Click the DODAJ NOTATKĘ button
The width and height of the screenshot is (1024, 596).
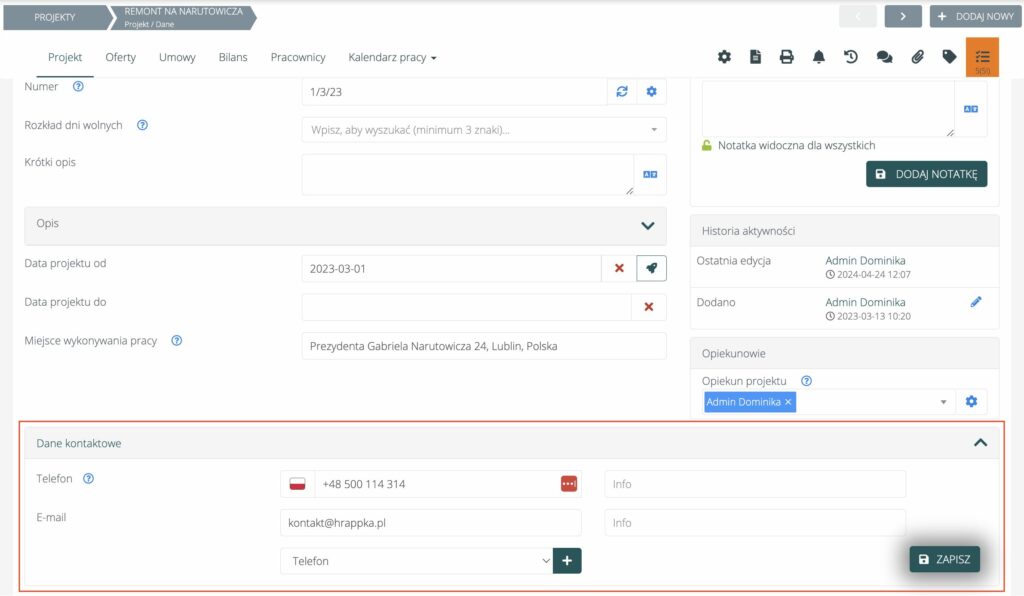[926, 174]
